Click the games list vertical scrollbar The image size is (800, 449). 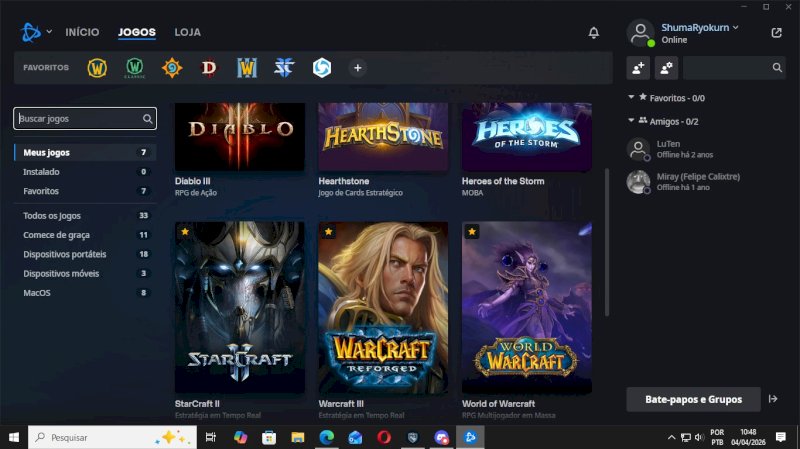(607, 242)
